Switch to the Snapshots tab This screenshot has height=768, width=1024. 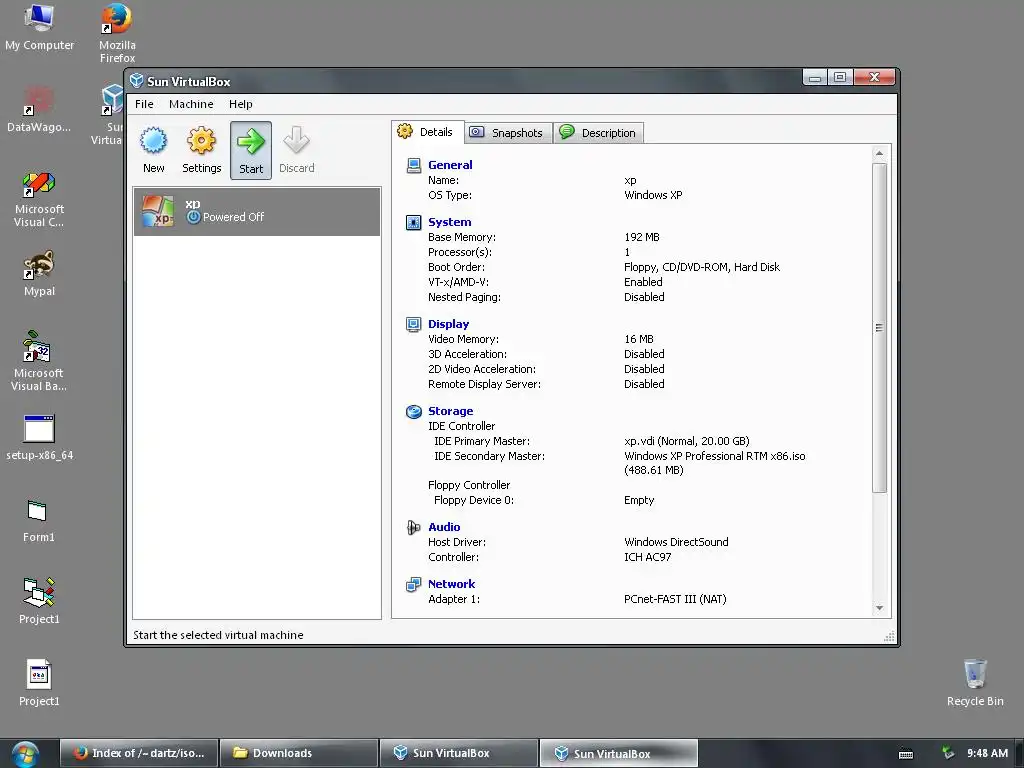[508, 133]
